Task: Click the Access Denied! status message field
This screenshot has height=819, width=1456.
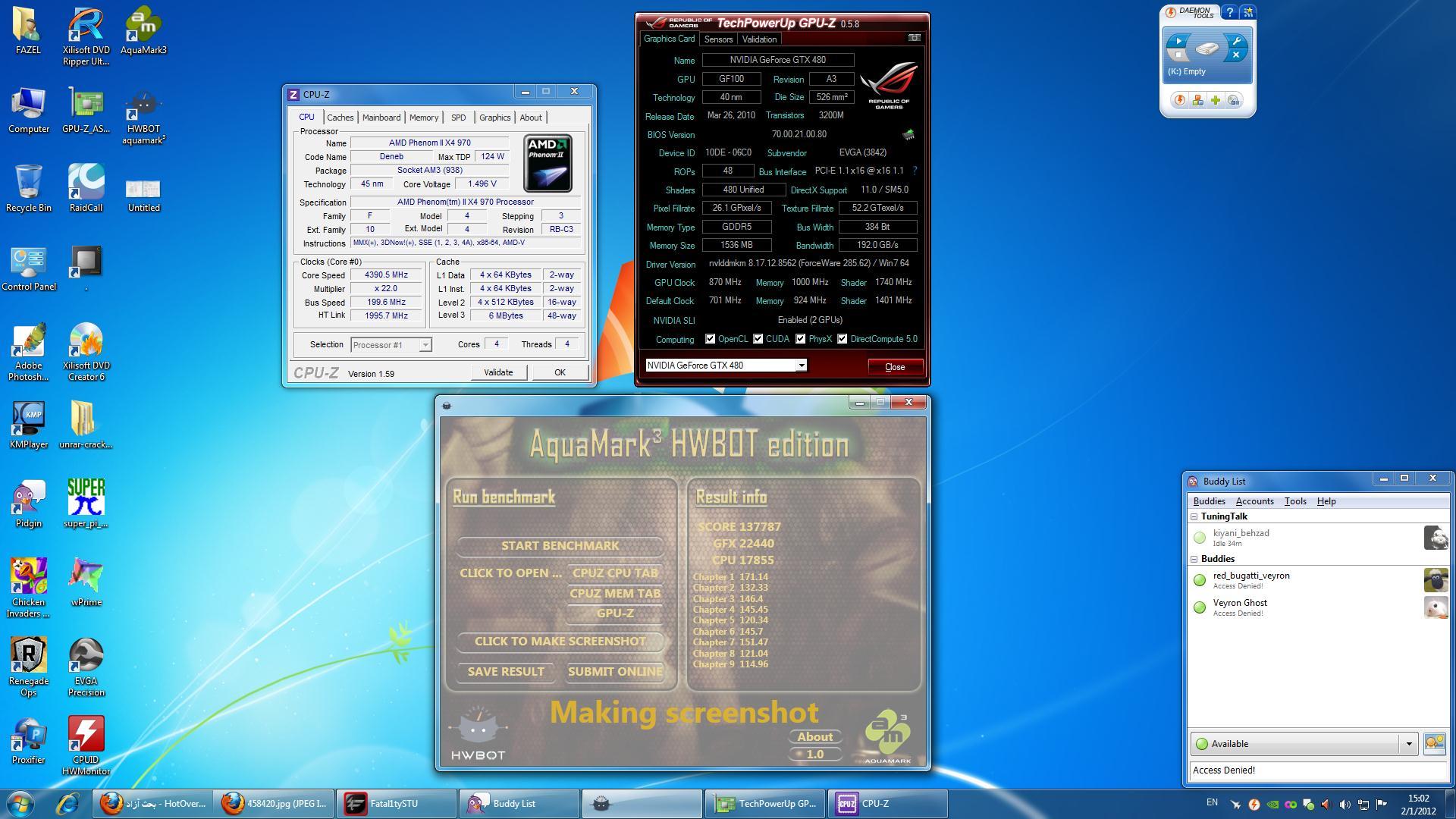Action: 1319,770
